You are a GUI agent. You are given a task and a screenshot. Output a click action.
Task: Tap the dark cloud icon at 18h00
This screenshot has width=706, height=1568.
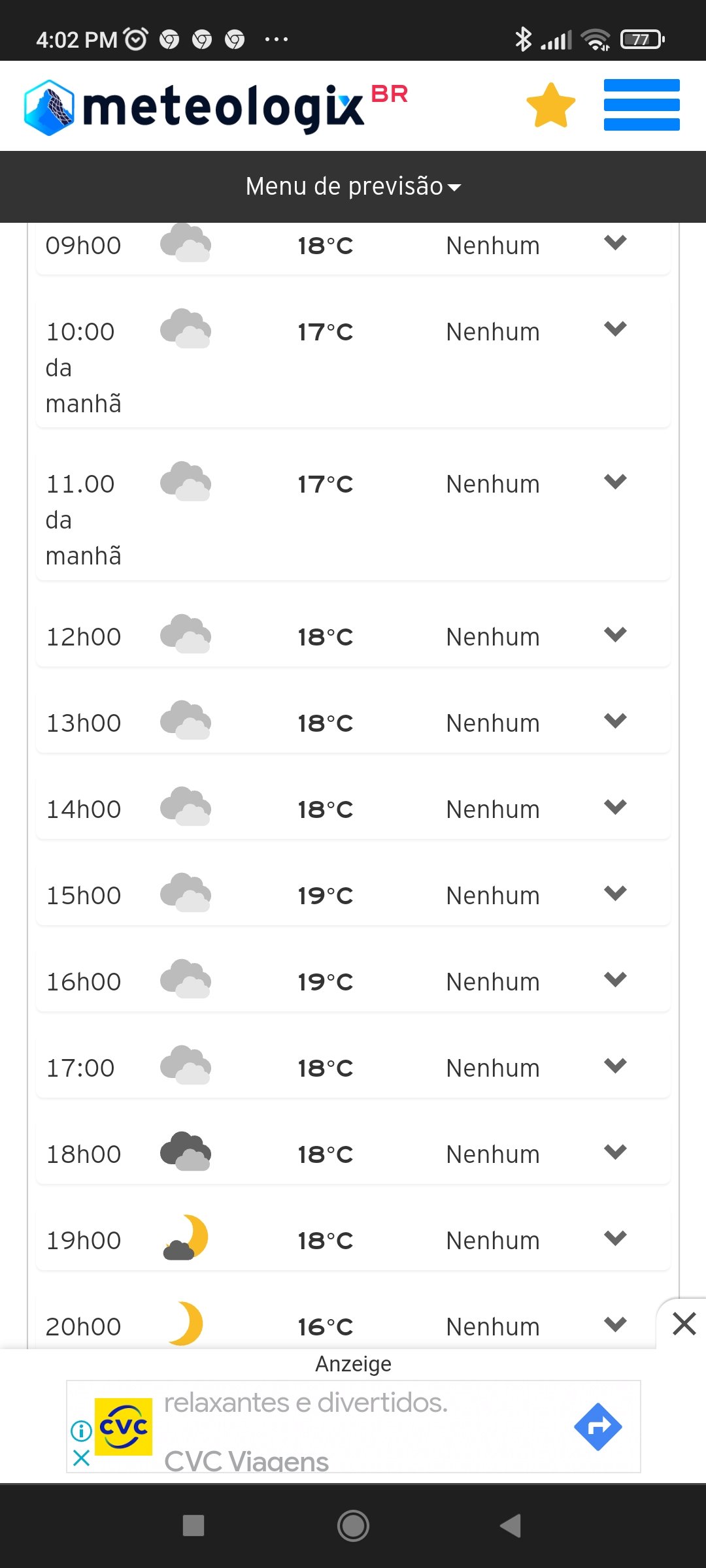click(x=186, y=1152)
